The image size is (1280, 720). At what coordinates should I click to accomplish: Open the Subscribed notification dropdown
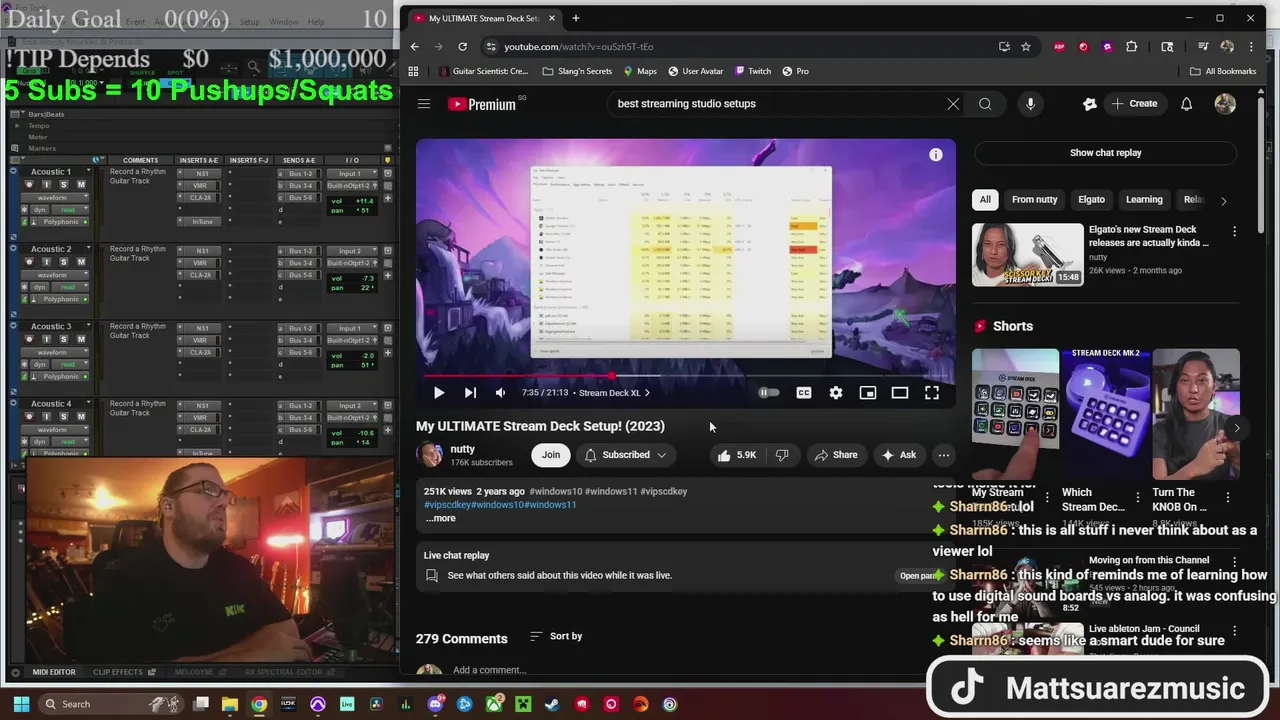click(626, 455)
